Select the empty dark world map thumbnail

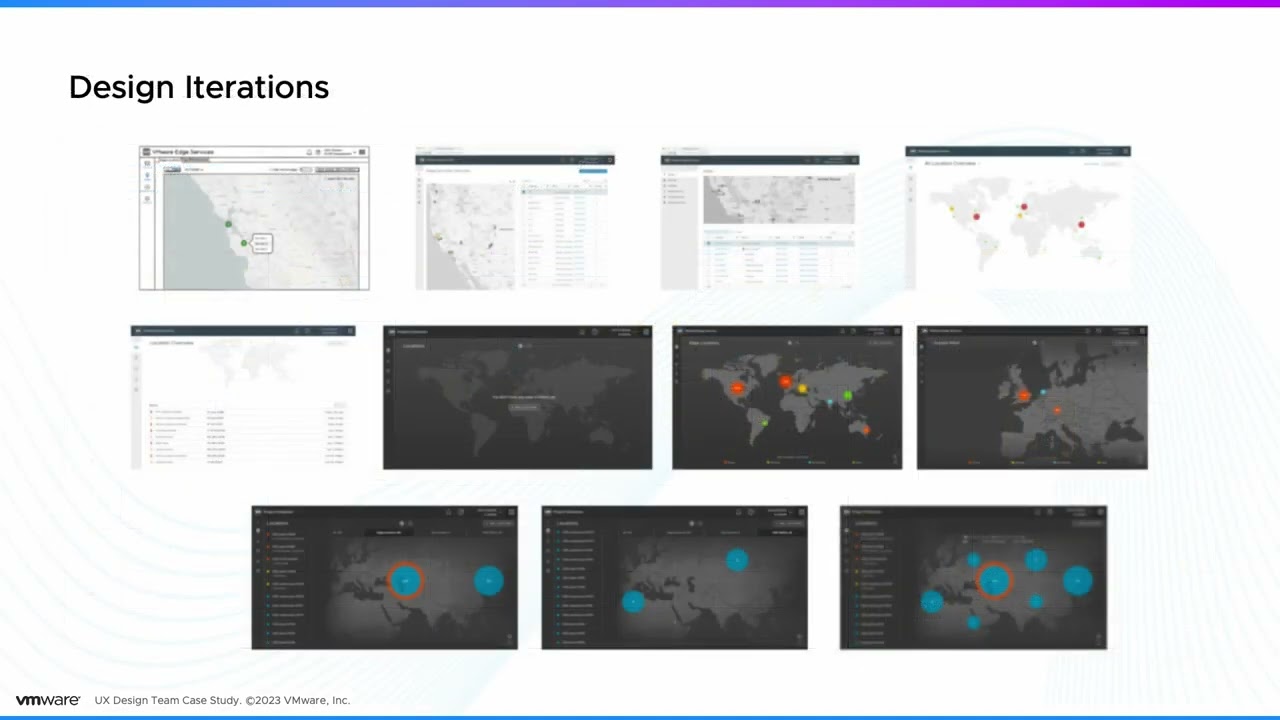pos(518,397)
